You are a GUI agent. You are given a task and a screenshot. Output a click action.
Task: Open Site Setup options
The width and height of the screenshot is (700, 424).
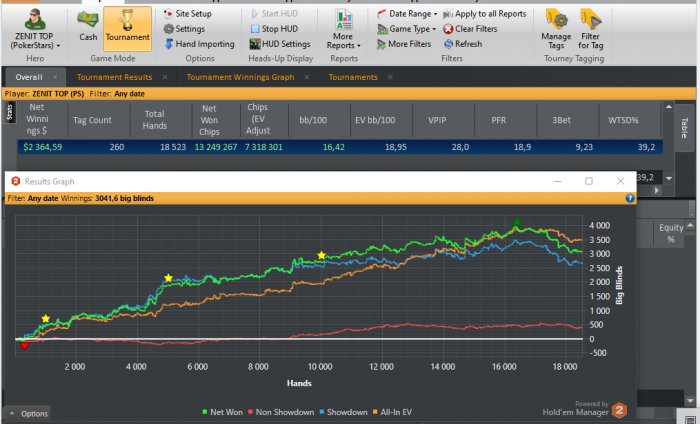point(188,14)
